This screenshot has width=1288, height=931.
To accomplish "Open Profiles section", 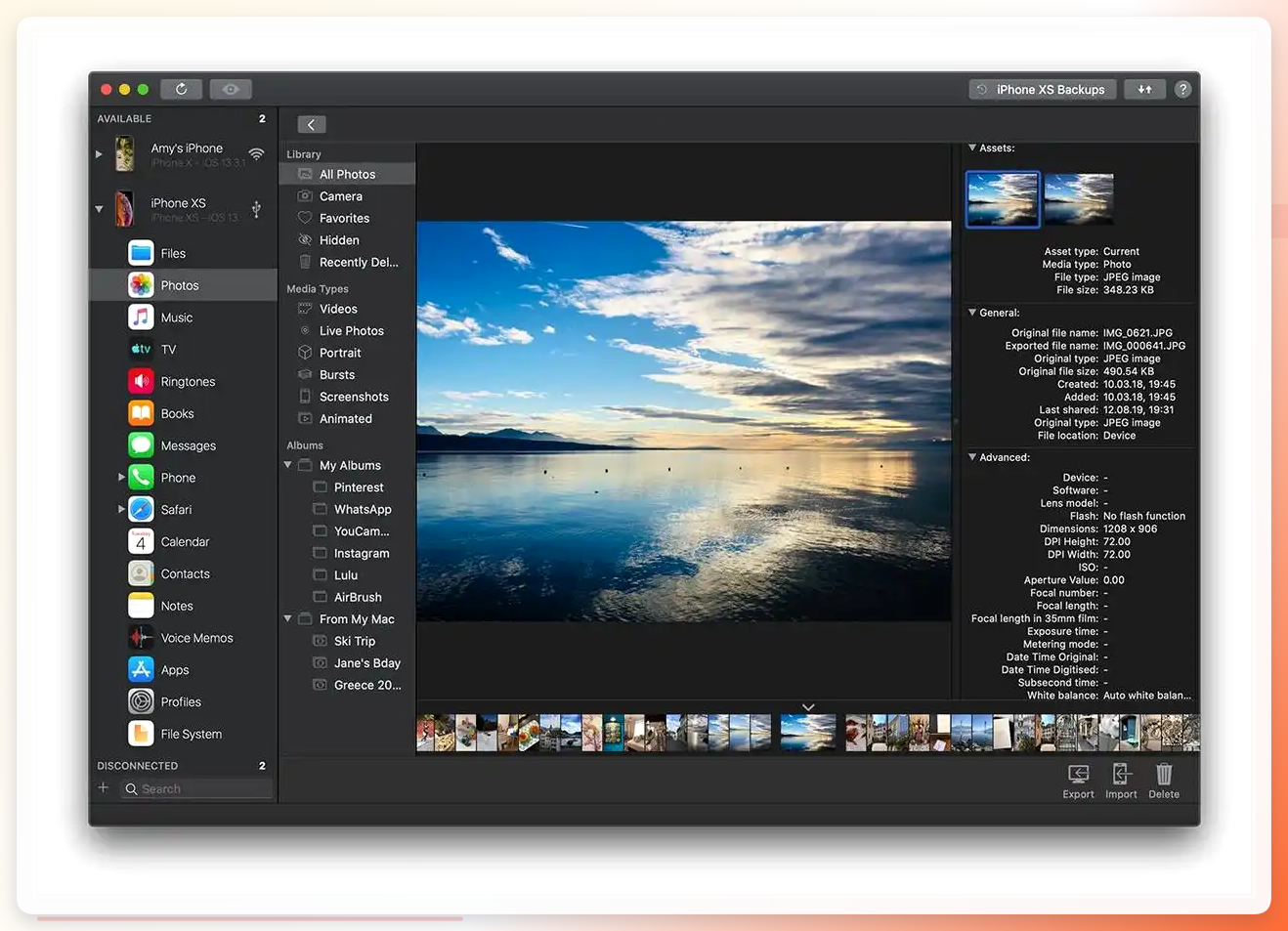I will tap(185, 701).
